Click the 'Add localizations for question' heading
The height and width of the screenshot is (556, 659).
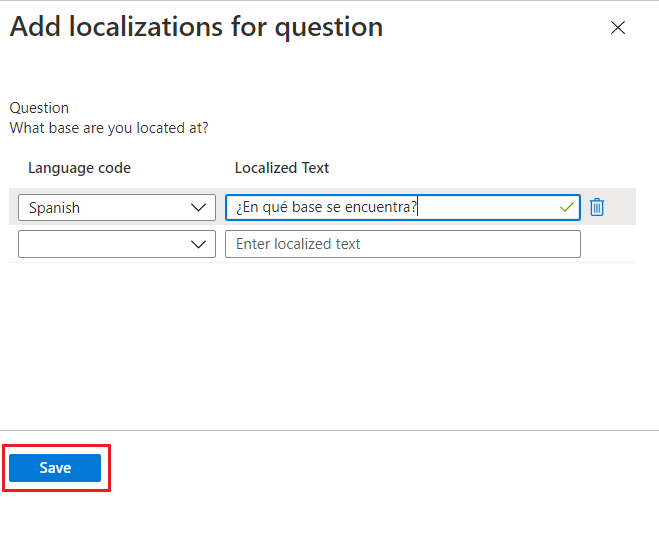point(196,27)
